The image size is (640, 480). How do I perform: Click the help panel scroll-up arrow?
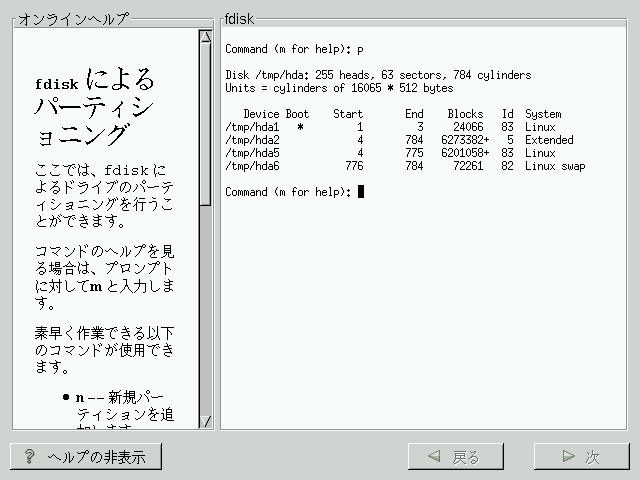(x=205, y=38)
